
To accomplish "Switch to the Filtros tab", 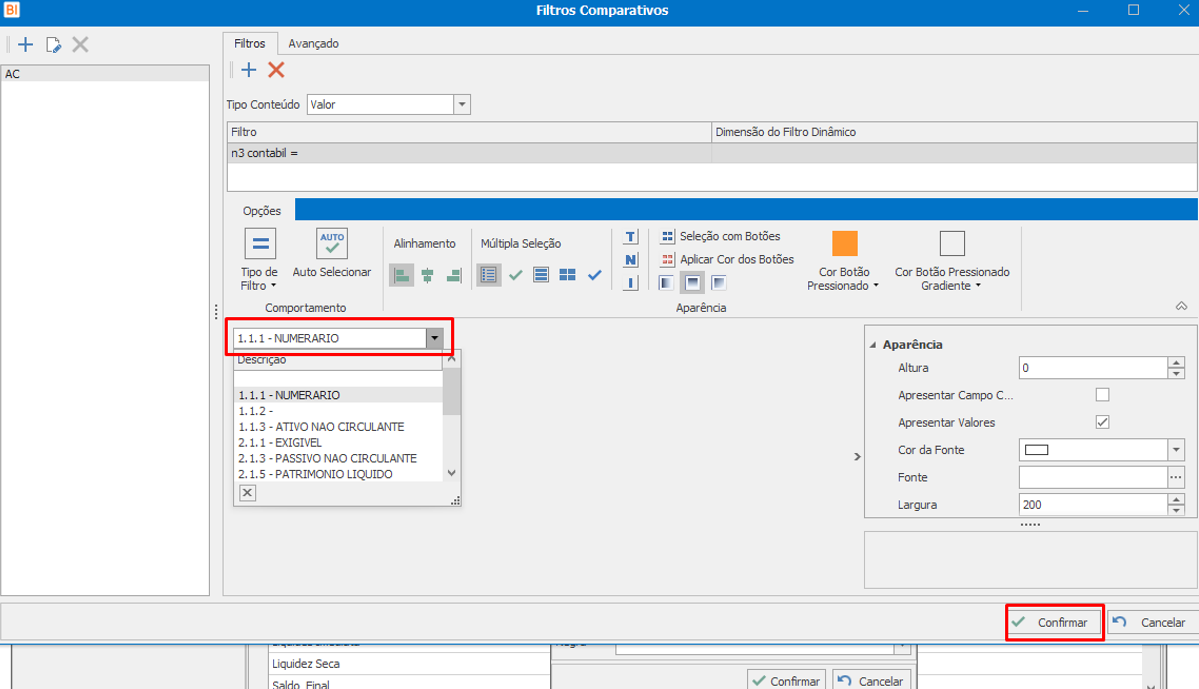I will point(250,44).
